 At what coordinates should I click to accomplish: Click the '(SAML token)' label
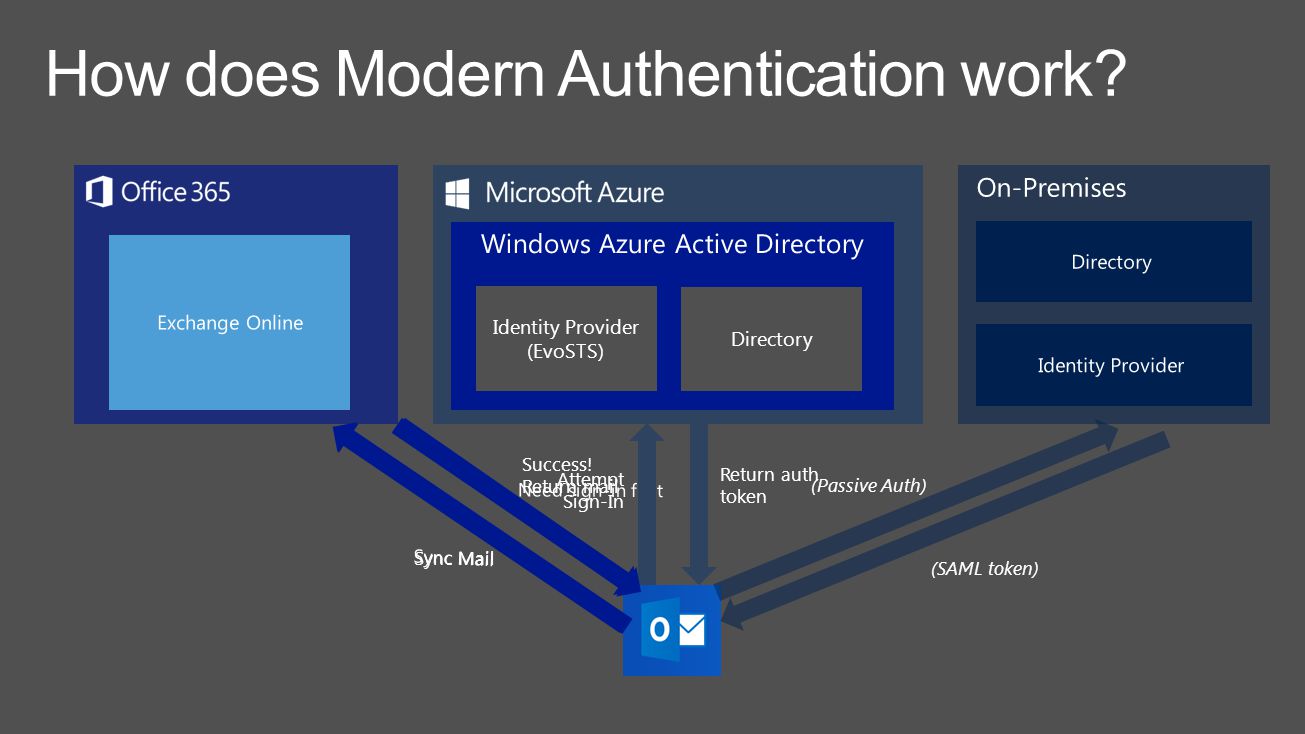point(985,569)
